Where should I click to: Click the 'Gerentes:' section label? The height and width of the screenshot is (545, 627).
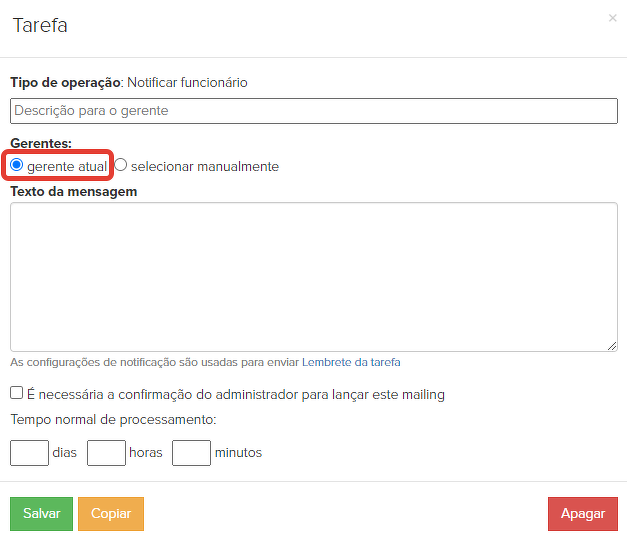point(40,144)
